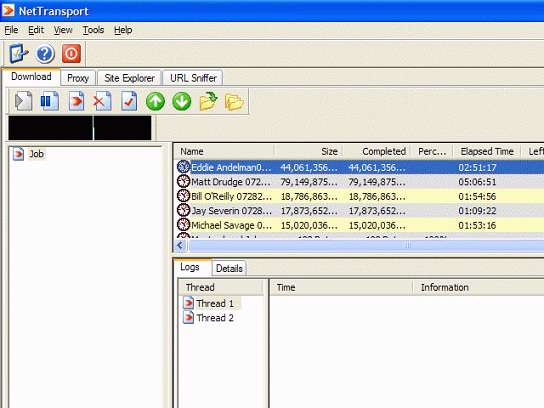544x408 pixels.
Task: Click the checkmark document properties icon
Action: 129,101
